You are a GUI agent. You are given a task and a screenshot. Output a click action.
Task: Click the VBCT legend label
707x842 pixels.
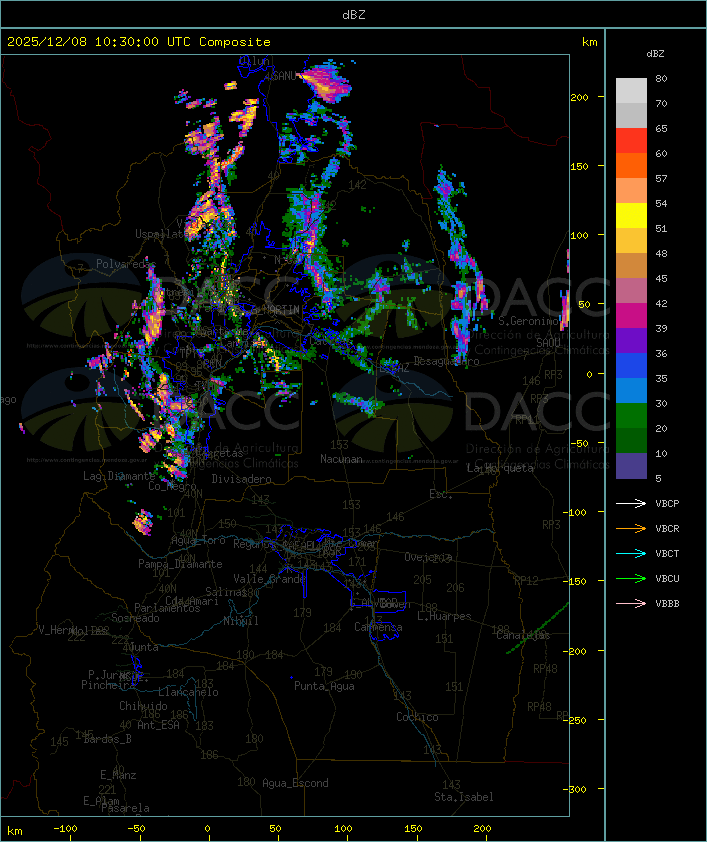[x=667, y=554]
